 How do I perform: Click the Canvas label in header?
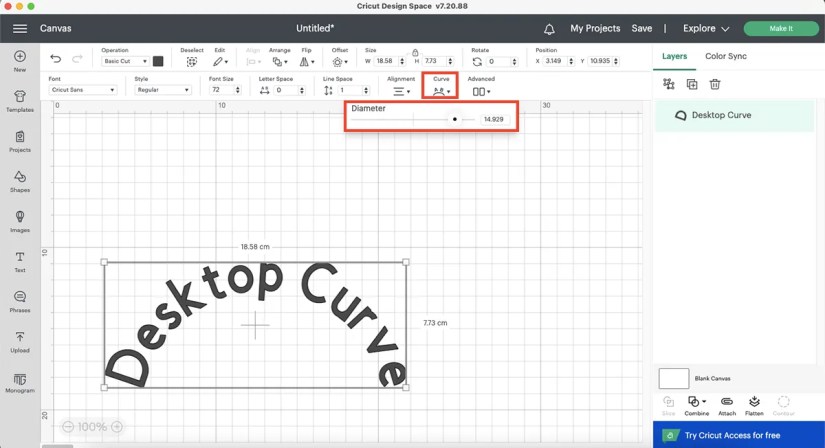point(56,28)
